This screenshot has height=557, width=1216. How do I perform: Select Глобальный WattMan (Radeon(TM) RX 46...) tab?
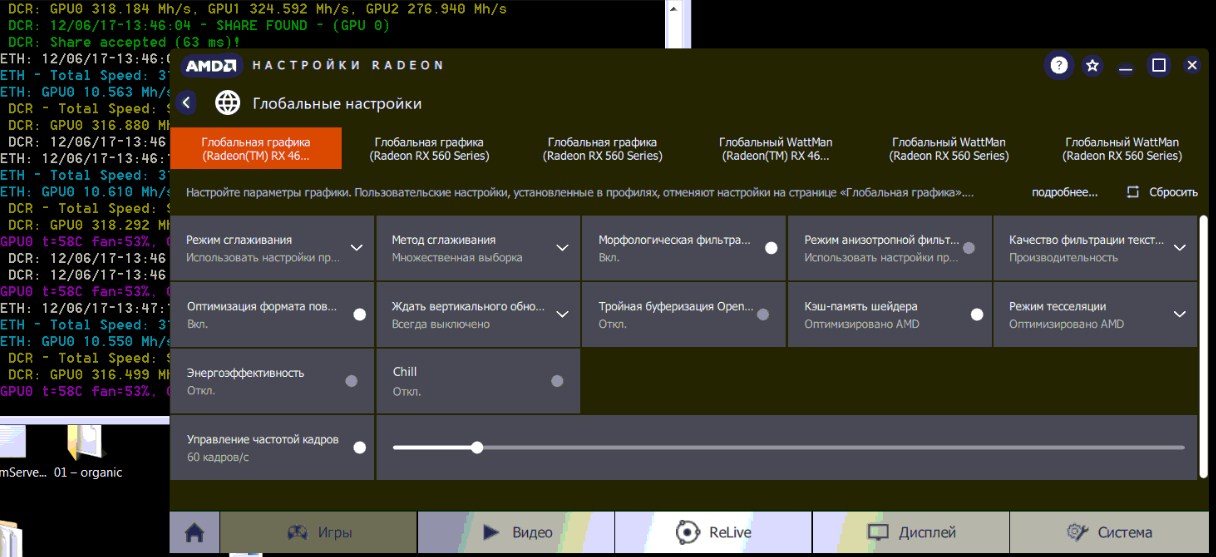pos(776,148)
